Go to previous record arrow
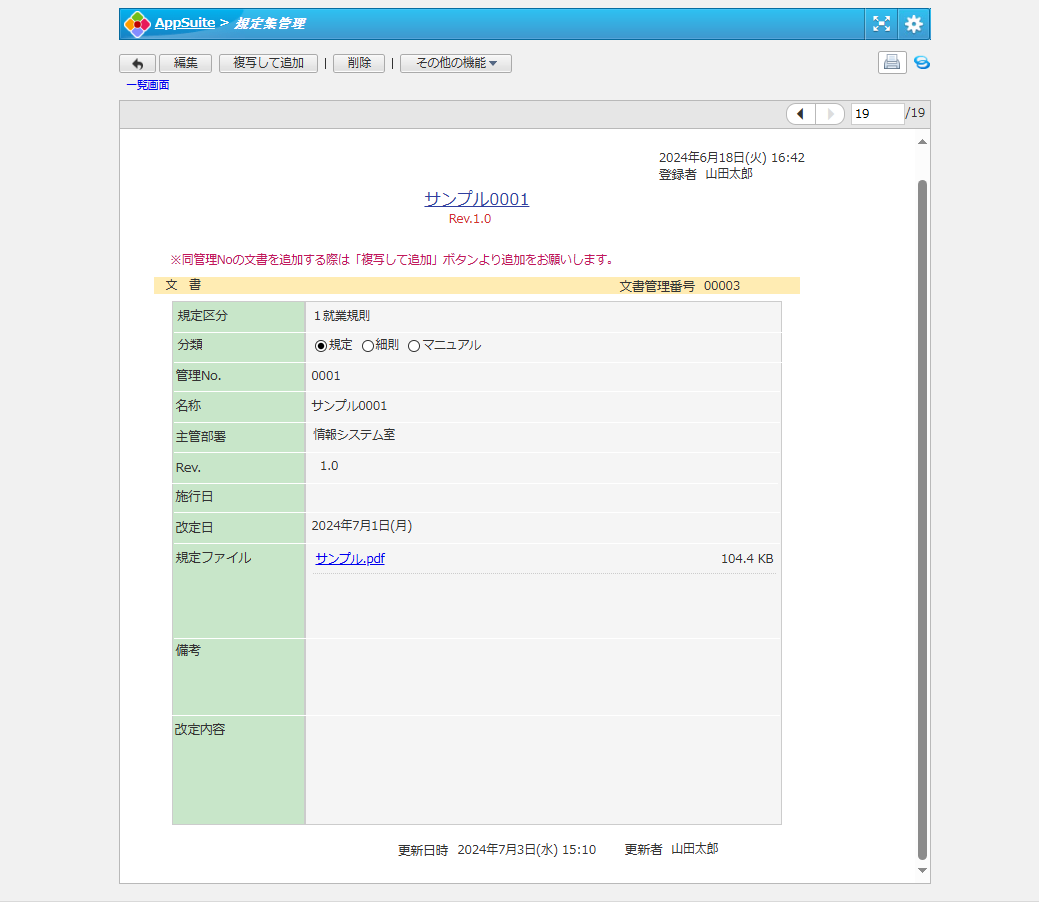The width and height of the screenshot is (1039, 902). pos(802,114)
